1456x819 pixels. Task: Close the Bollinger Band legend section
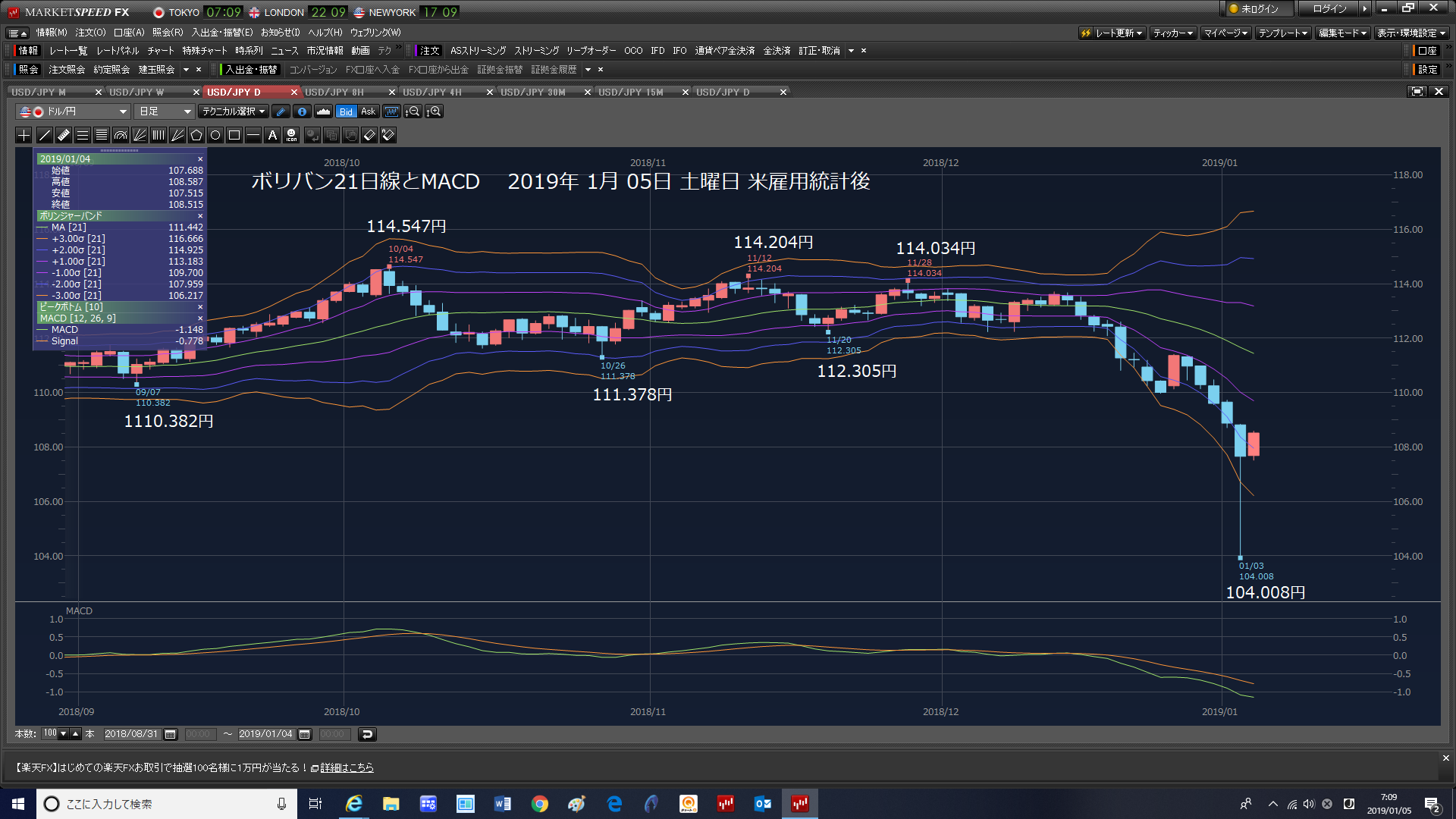click(x=200, y=216)
